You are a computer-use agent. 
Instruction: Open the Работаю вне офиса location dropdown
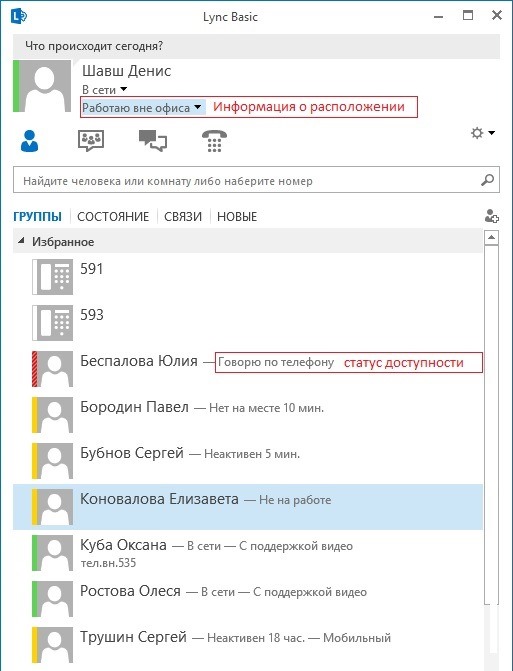[x=142, y=107]
